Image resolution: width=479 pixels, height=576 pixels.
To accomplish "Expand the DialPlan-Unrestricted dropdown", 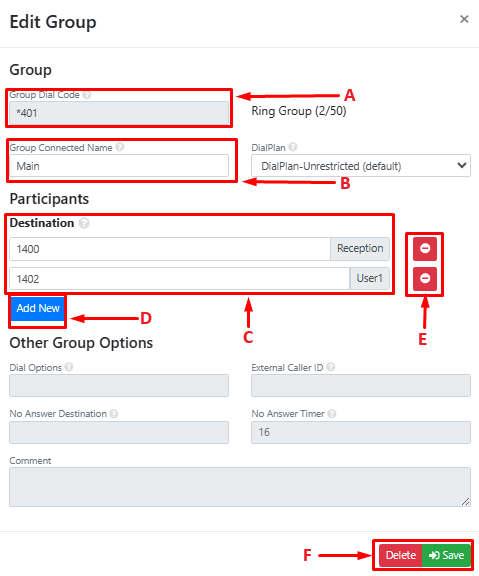I will [x=361, y=166].
